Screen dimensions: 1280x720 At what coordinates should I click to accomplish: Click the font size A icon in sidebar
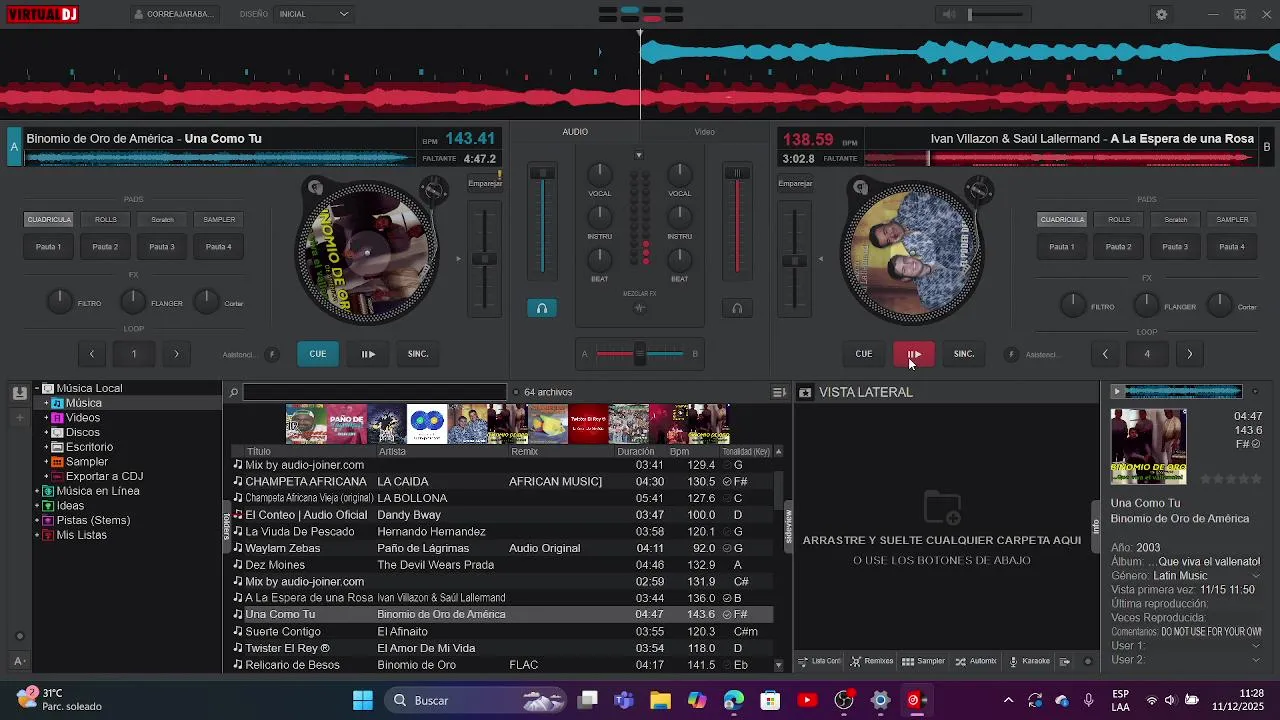coord(19,661)
